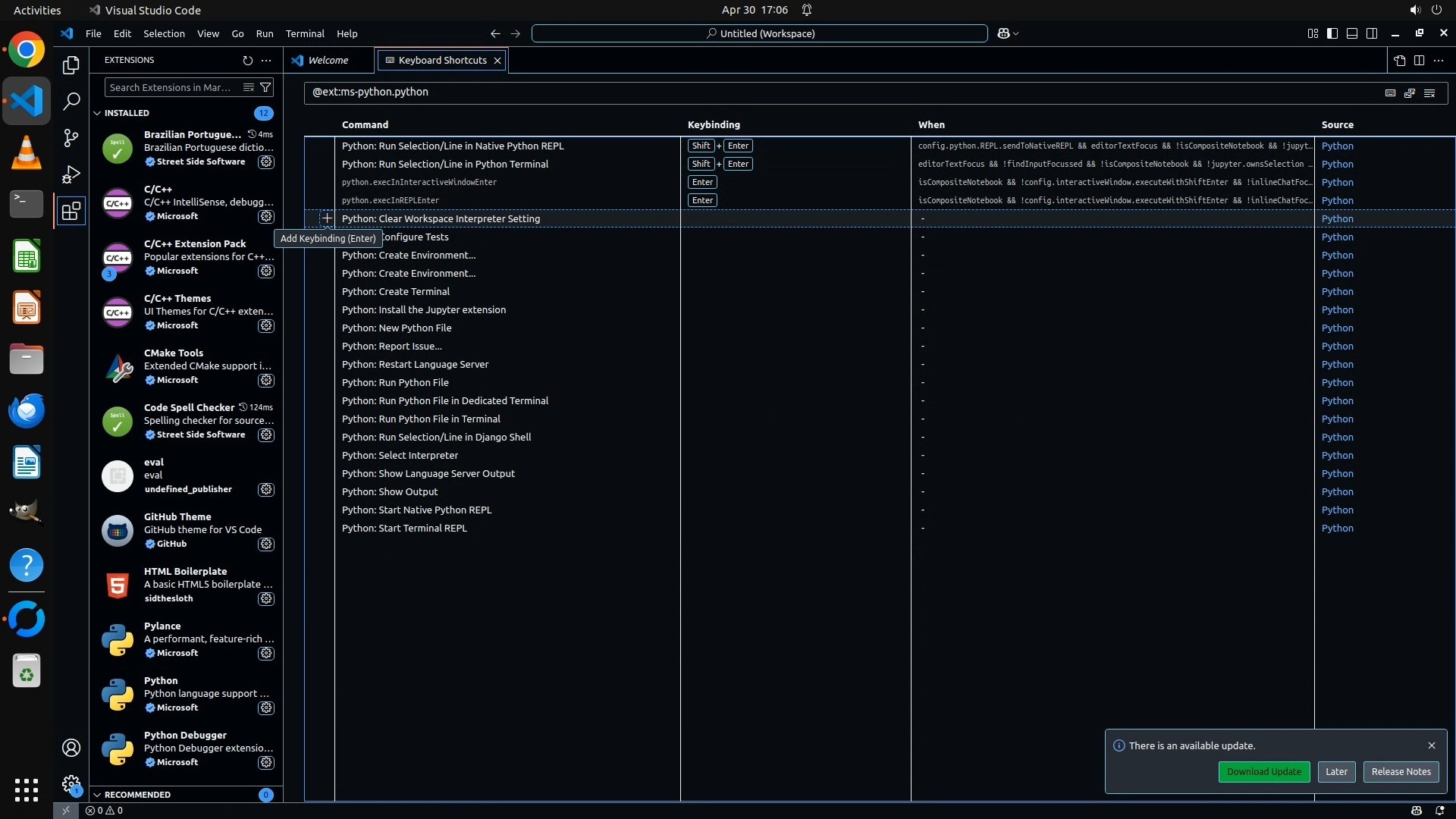1456x819 pixels.
Task: Click the filter extensions funnel icon
Action: [265, 87]
